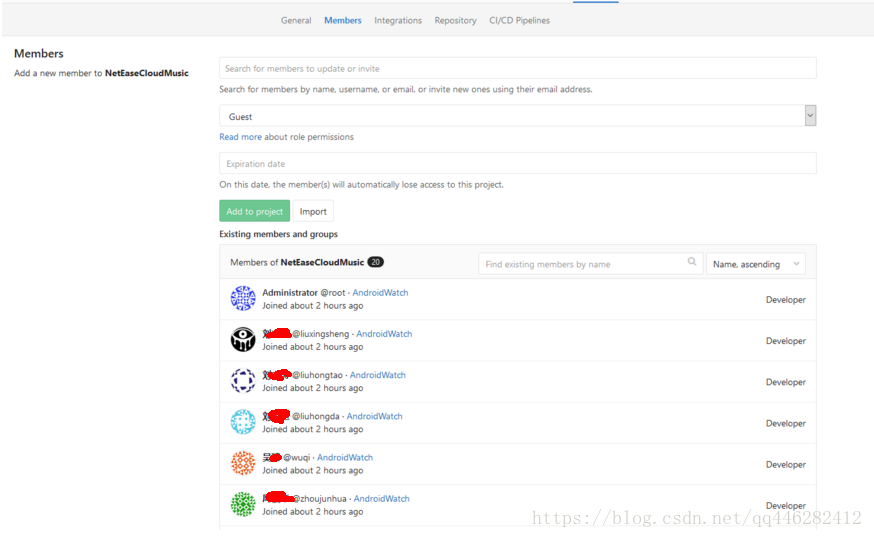874x538 pixels.
Task: Focus the search members to invite field
Action: coord(518,69)
